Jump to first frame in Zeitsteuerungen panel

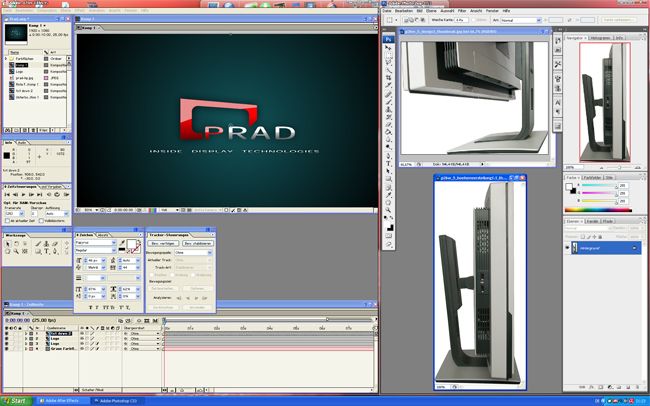7,194
